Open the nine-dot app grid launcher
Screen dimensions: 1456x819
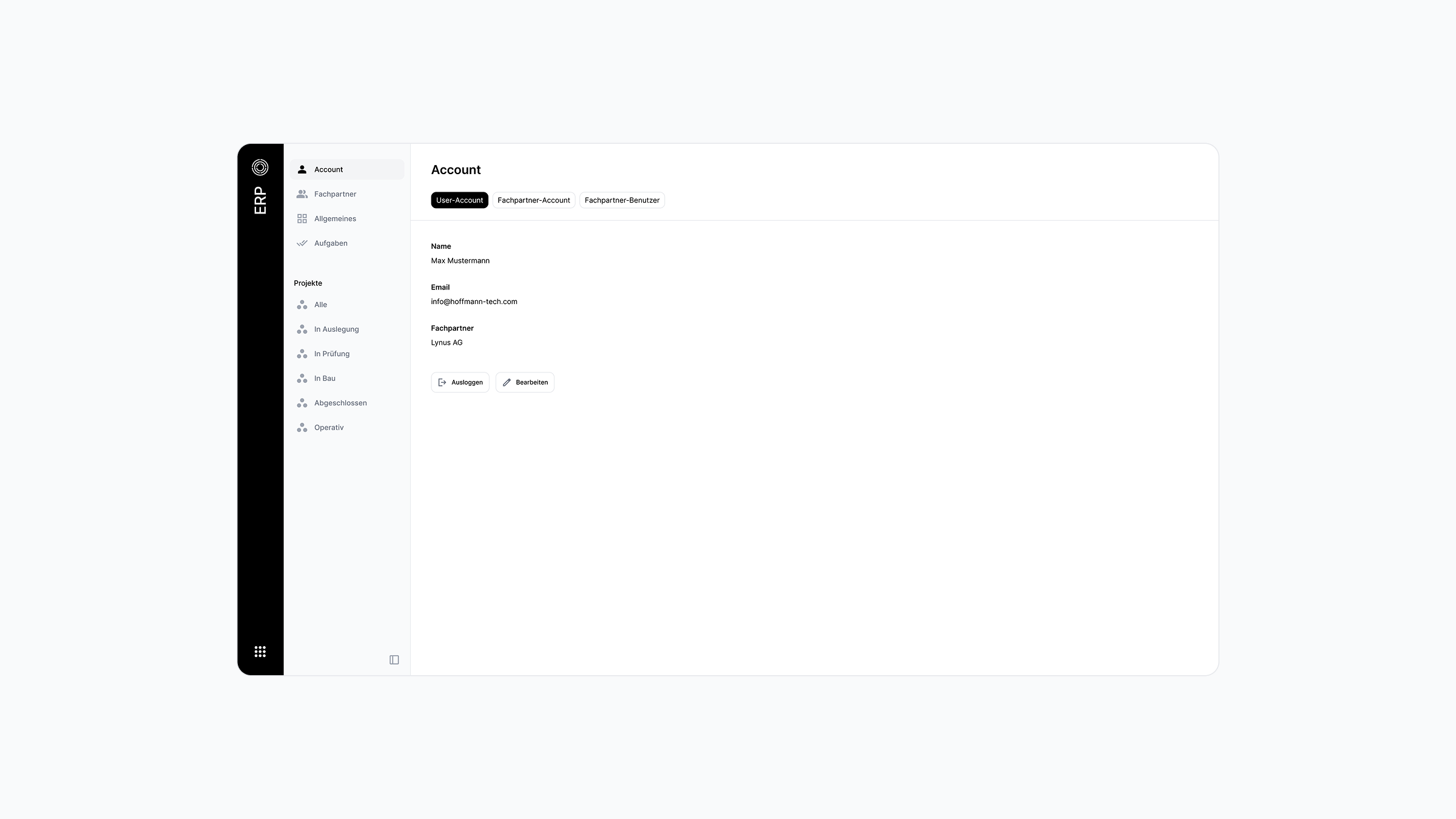coord(260,652)
